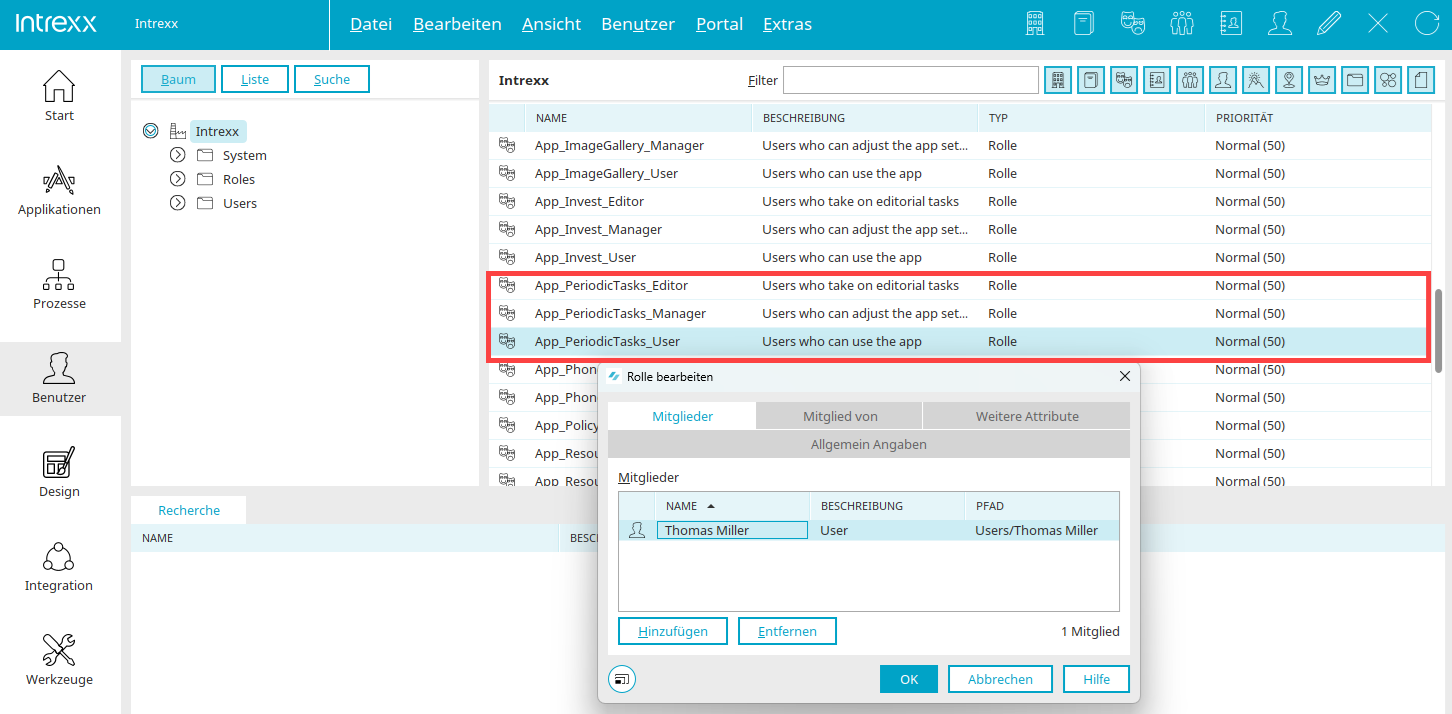
Task: Confirm the dialog with OK
Action: point(909,679)
